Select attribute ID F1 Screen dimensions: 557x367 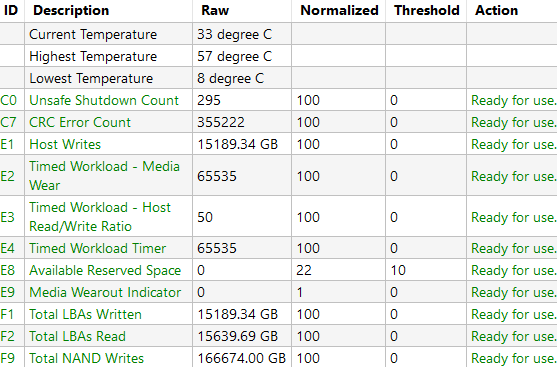7,314
